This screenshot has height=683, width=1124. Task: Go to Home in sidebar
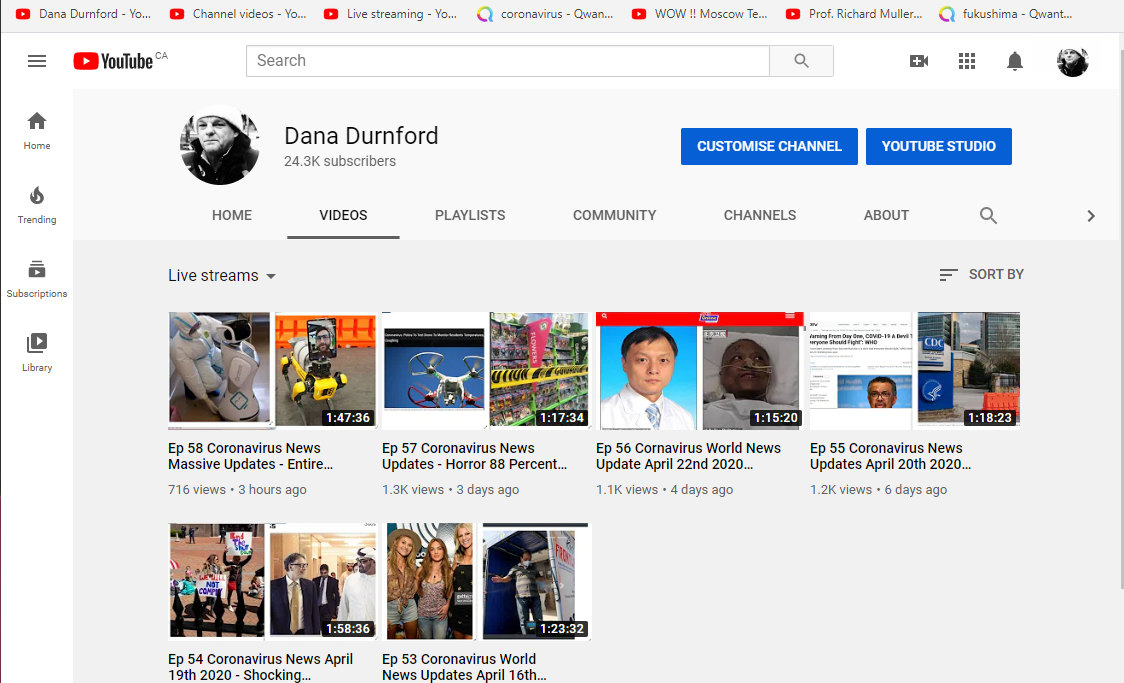[37, 131]
